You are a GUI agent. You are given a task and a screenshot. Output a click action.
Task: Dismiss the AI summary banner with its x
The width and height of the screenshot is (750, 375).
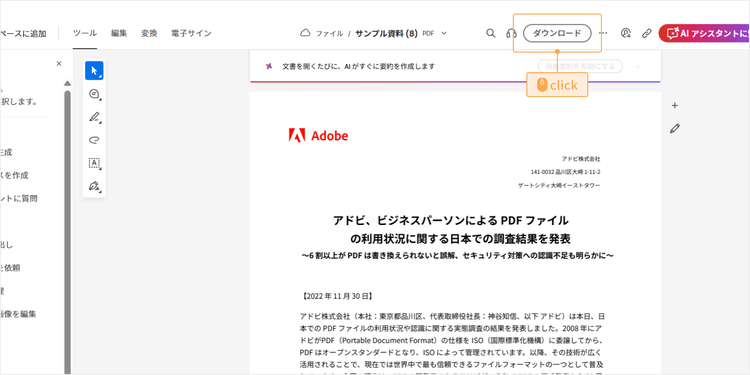[x=637, y=66]
